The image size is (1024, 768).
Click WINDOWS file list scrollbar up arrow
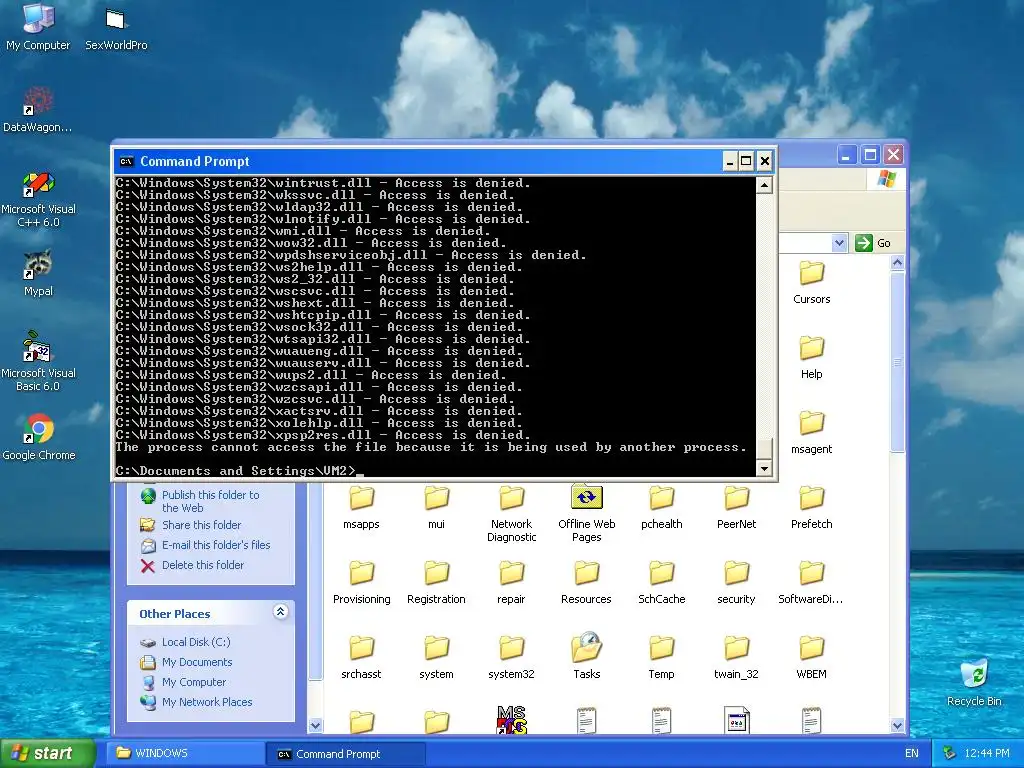click(x=897, y=263)
